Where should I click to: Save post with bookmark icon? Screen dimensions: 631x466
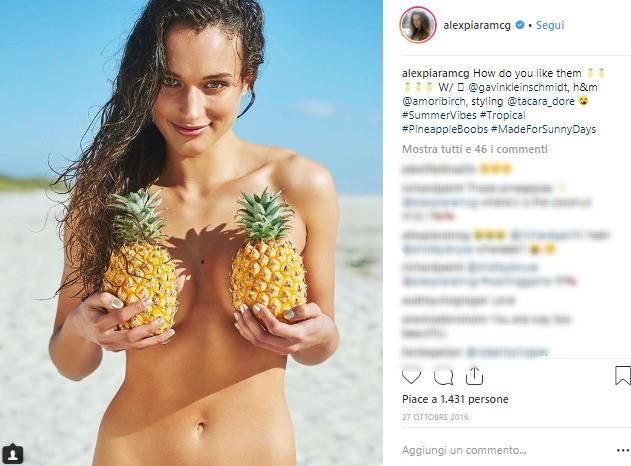pos(623,375)
